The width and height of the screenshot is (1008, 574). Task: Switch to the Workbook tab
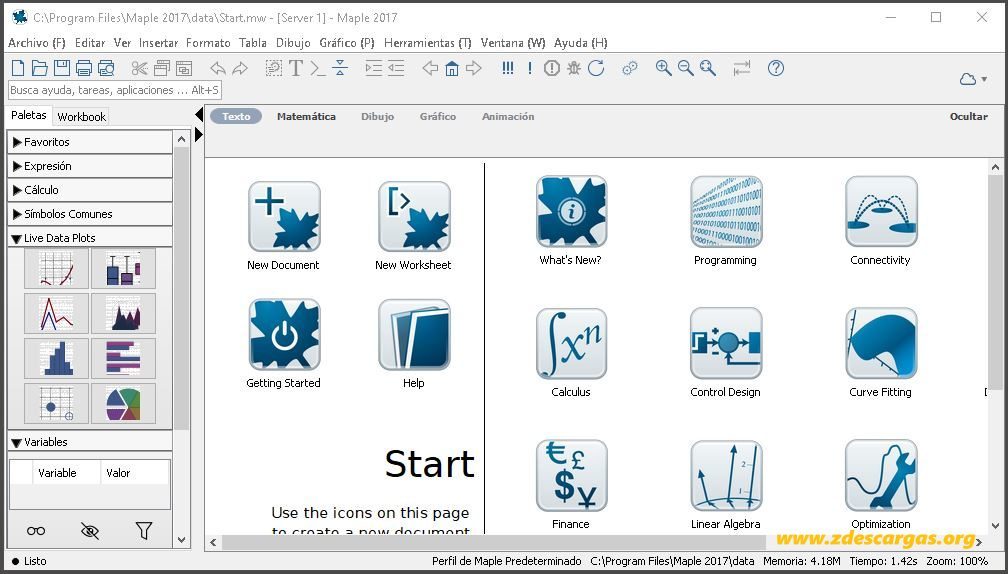[82, 116]
